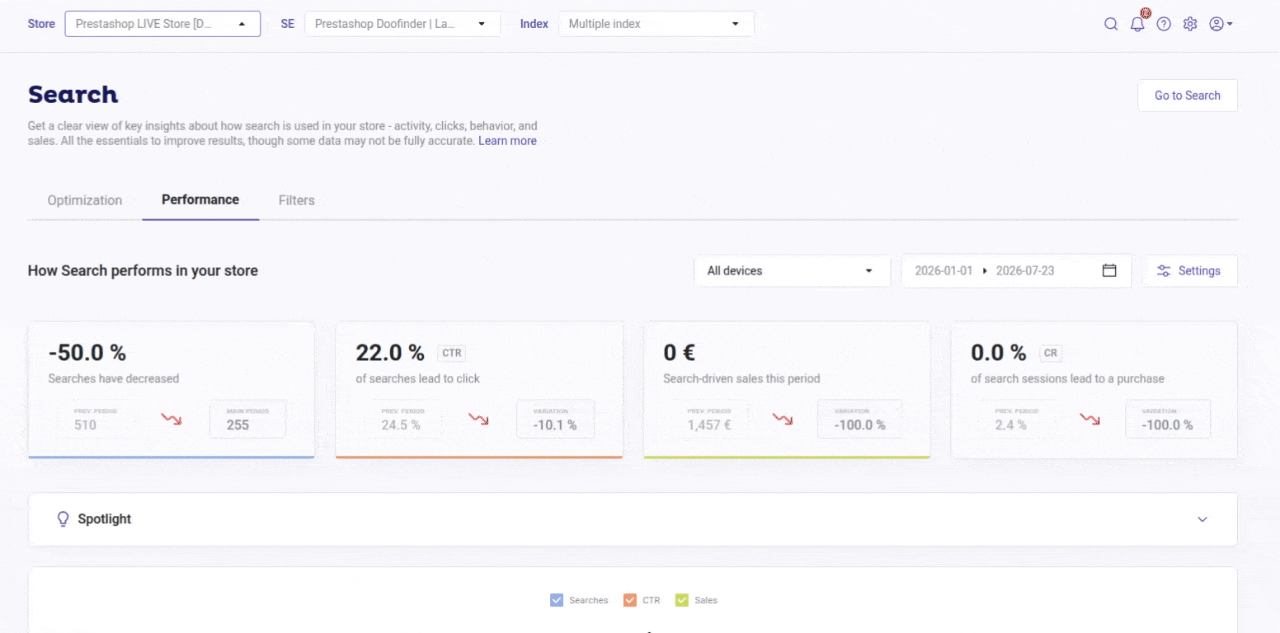This screenshot has width=1280, height=633.
Task: Open the notifications bell icon
Action: [1137, 24]
